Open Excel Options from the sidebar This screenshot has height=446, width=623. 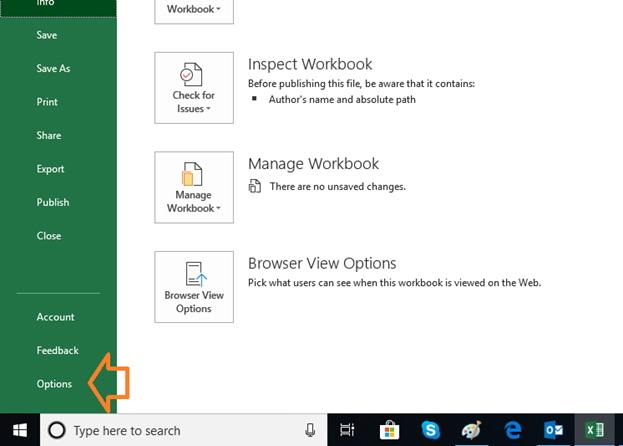pyautogui.click(x=54, y=384)
